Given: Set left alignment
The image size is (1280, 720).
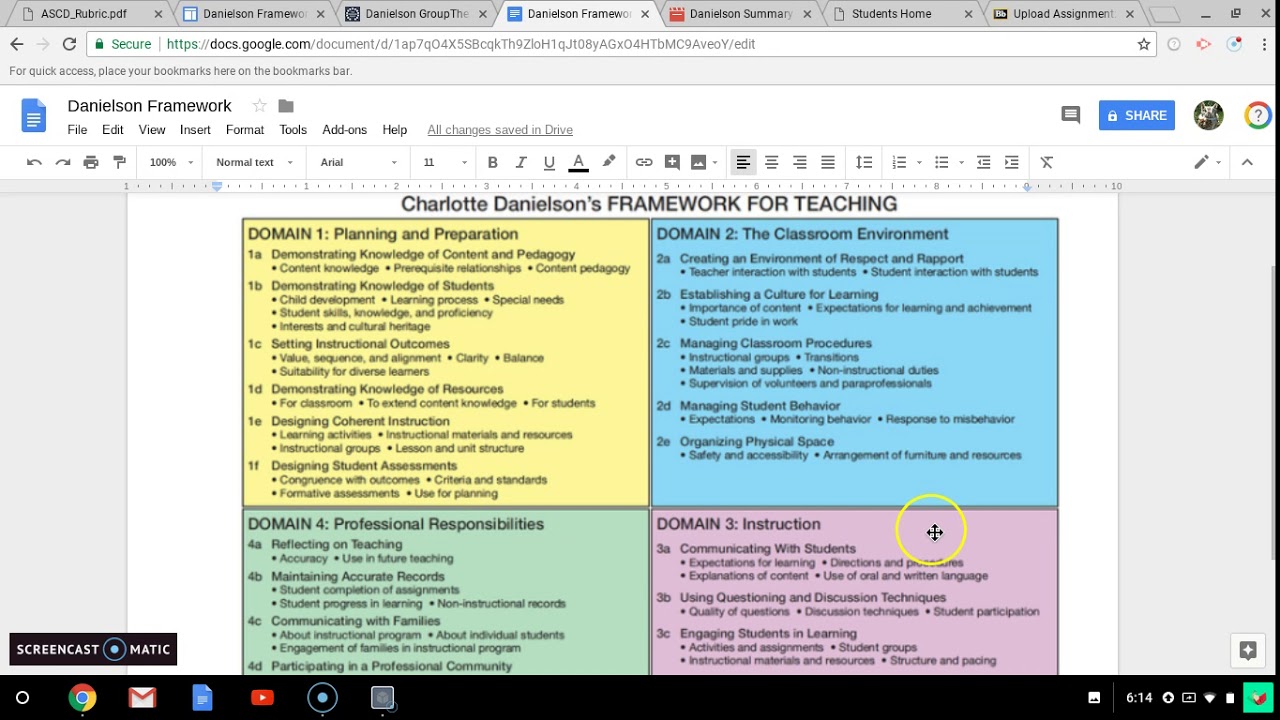Looking at the screenshot, I should coord(743,162).
